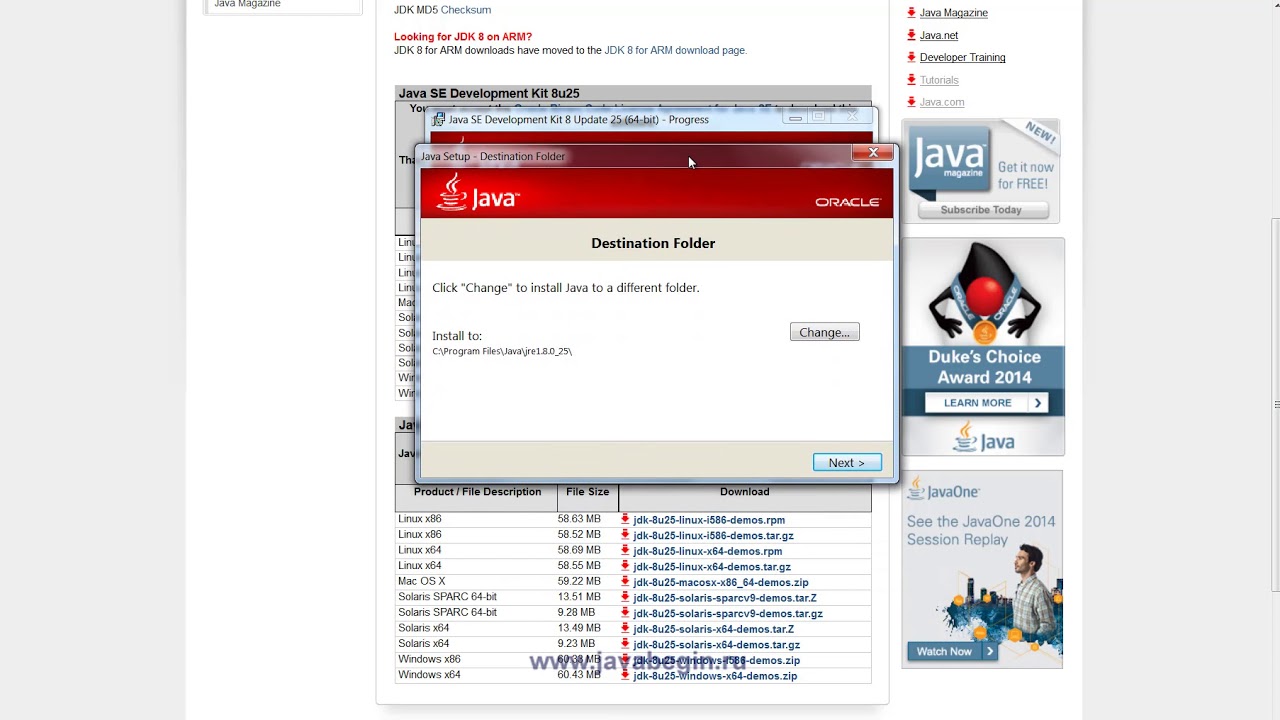Close the Java Setup Destination Folder dialog

[873, 152]
